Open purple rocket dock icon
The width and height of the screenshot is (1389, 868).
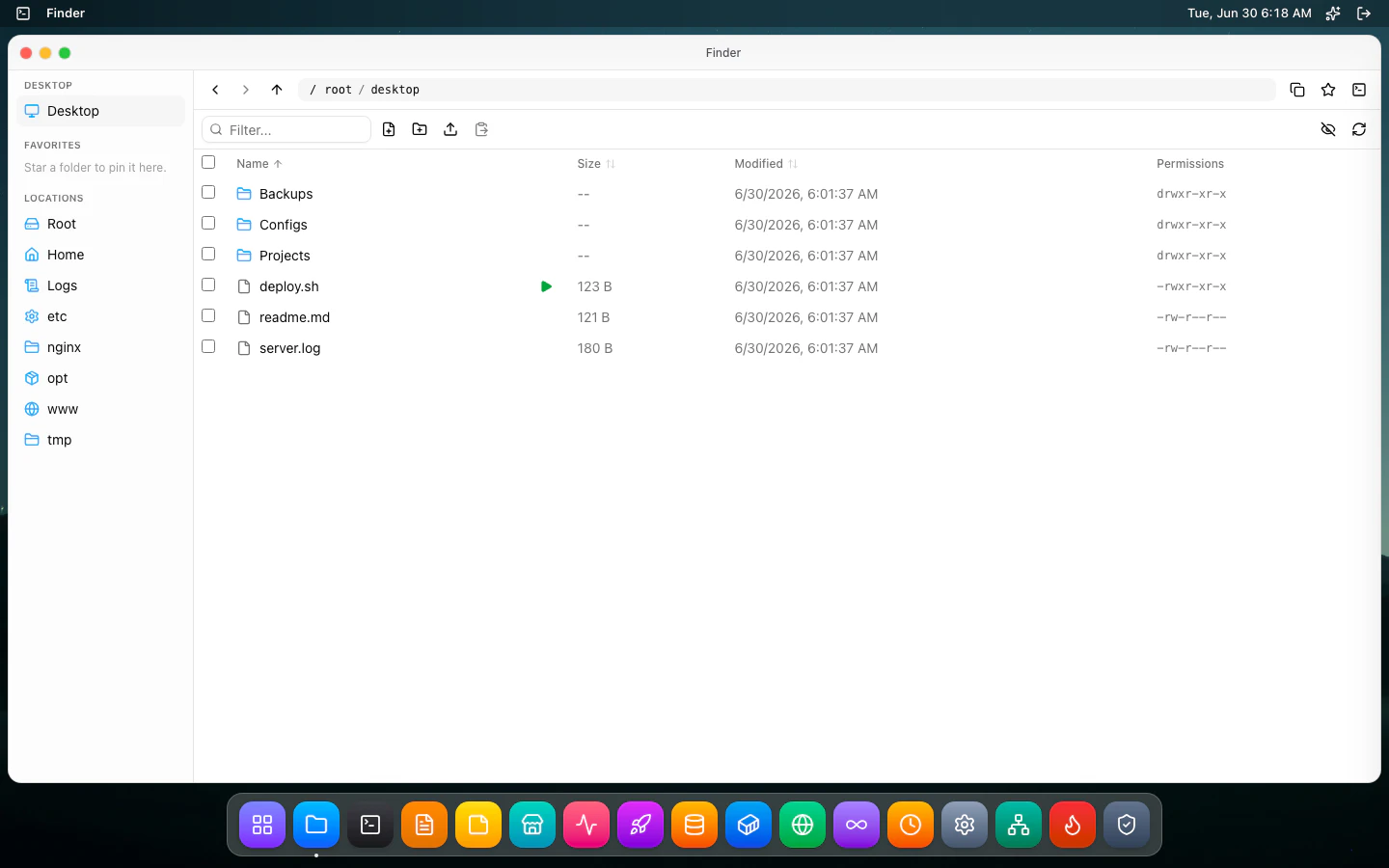click(x=640, y=825)
